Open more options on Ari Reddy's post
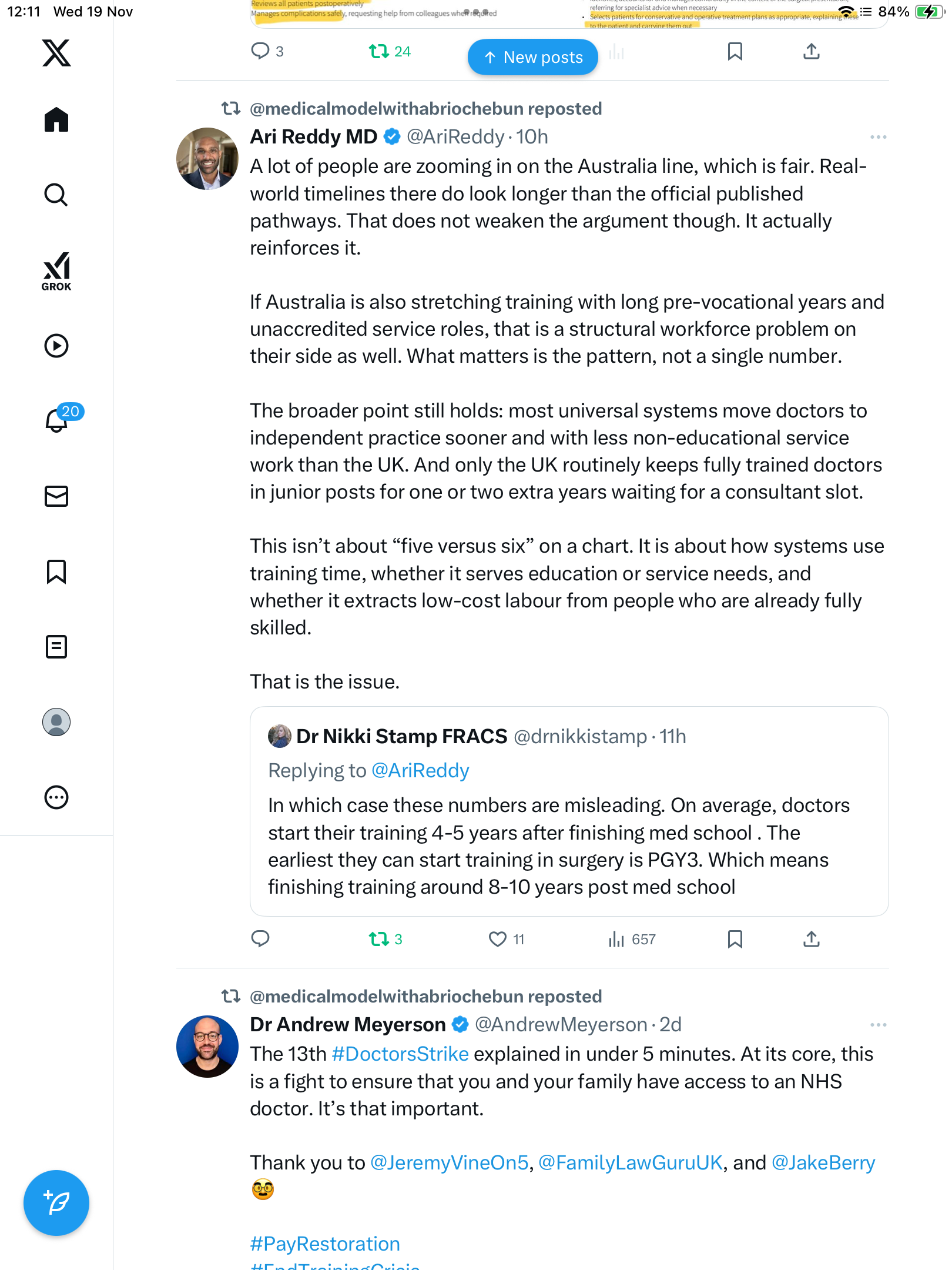 pos(878,137)
